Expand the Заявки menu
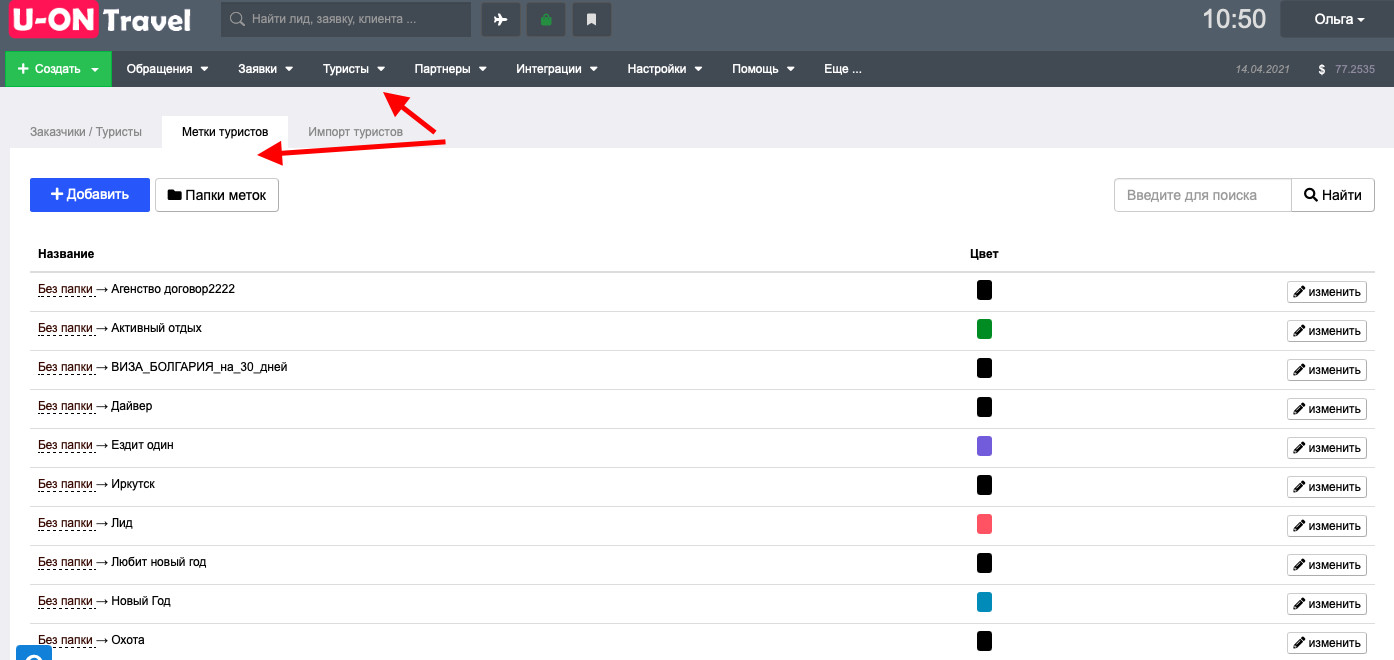The width and height of the screenshot is (1394, 660). point(266,69)
